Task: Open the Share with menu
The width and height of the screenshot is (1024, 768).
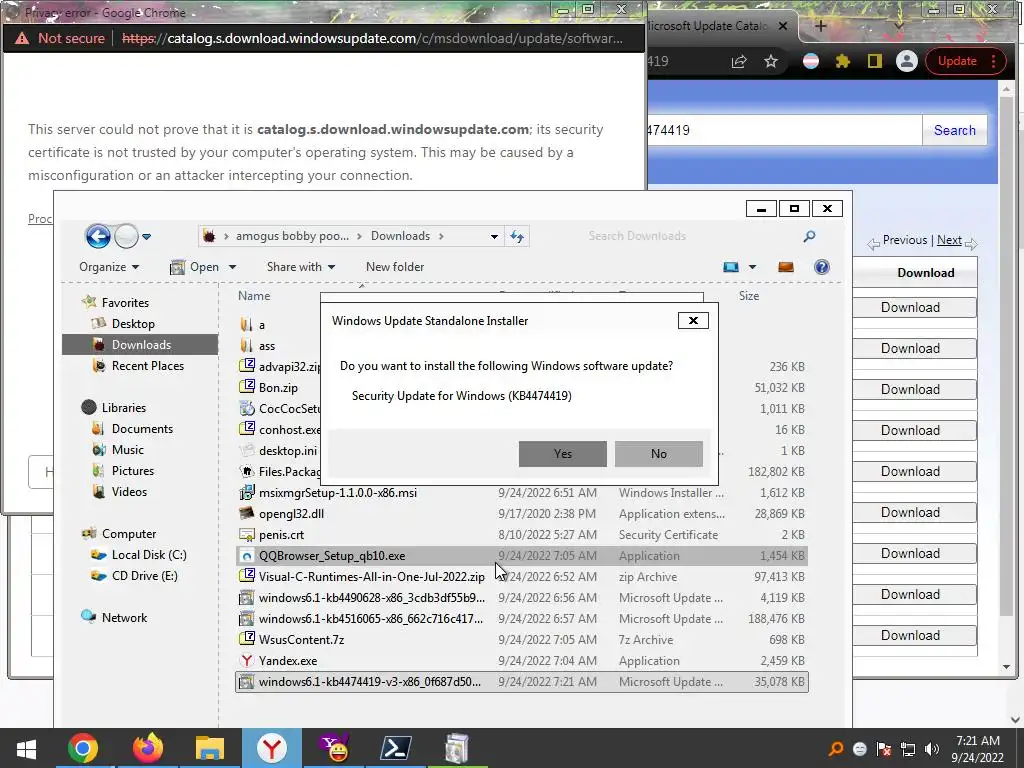Action: 301,267
